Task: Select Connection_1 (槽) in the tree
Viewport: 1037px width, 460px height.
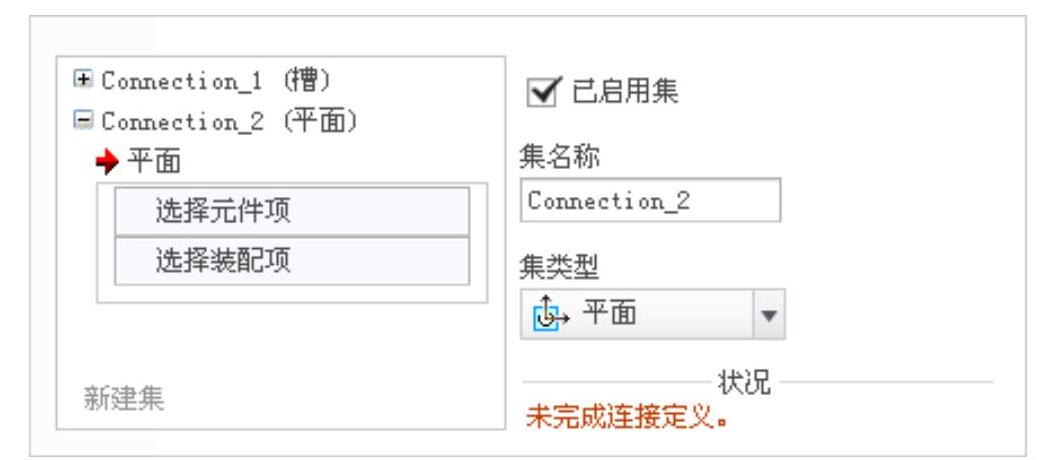Action: [x=215, y=81]
